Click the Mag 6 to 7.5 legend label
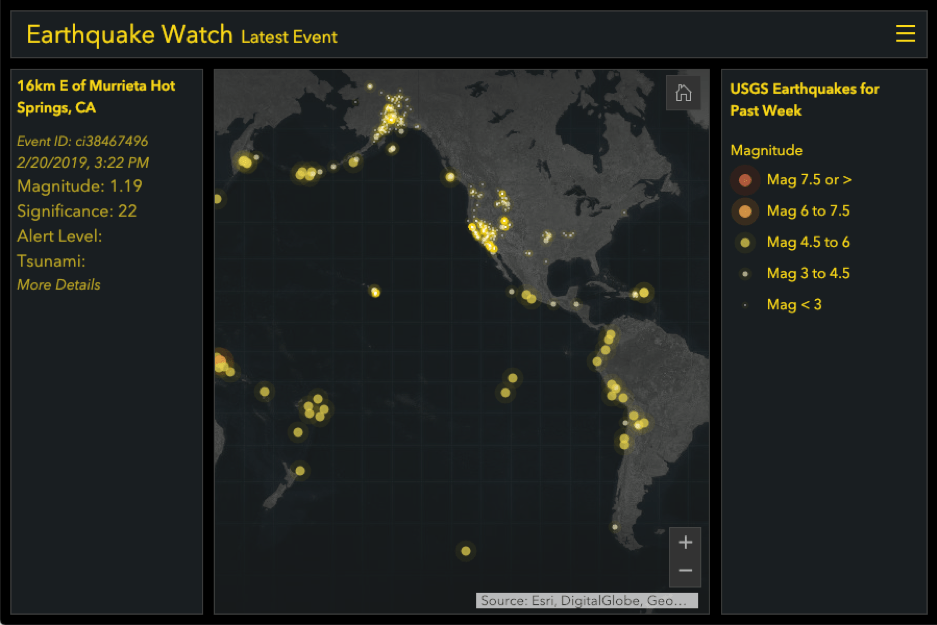The height and width of the screenshot is (625, 937). 808,211
